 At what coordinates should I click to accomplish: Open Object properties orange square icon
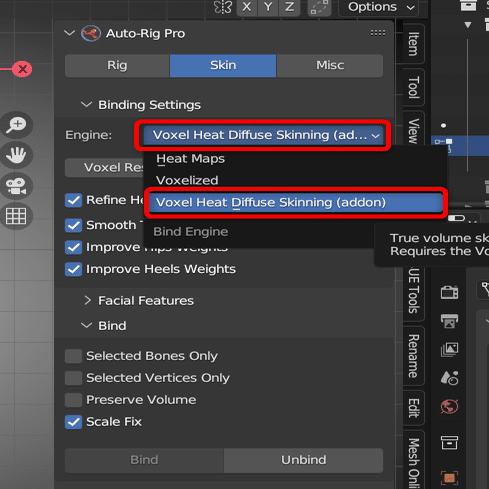(x=449, y=478)
